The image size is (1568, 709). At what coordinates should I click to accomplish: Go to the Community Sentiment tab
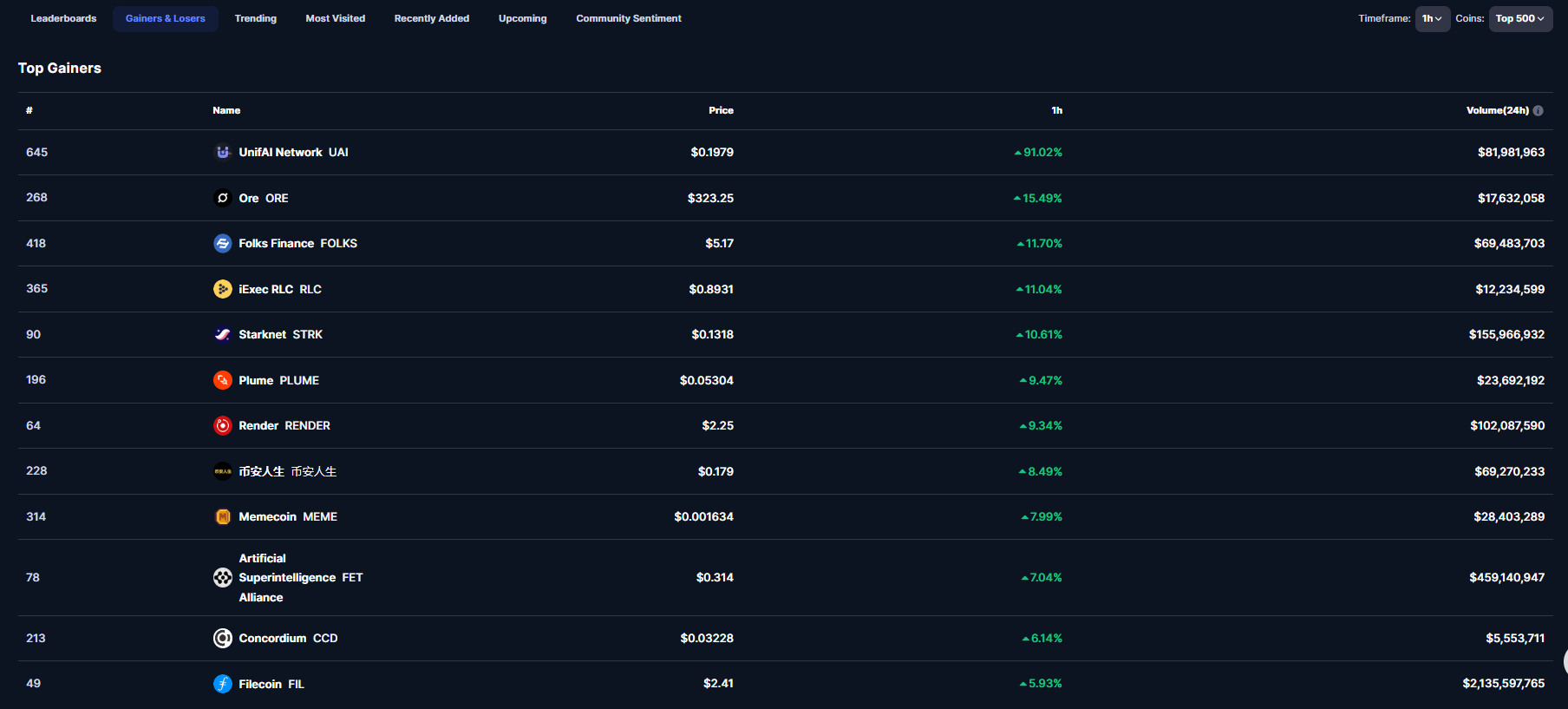point(629,18)
